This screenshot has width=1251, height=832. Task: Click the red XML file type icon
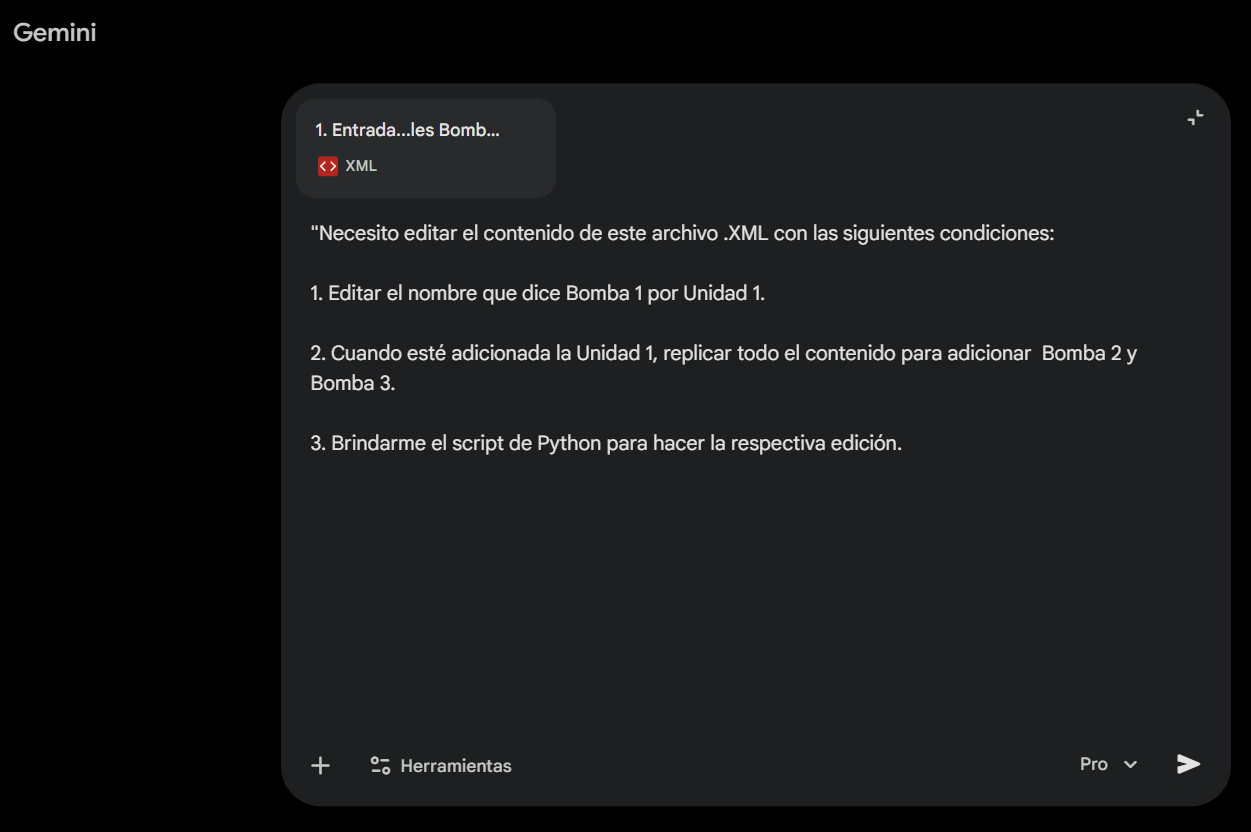328,166
